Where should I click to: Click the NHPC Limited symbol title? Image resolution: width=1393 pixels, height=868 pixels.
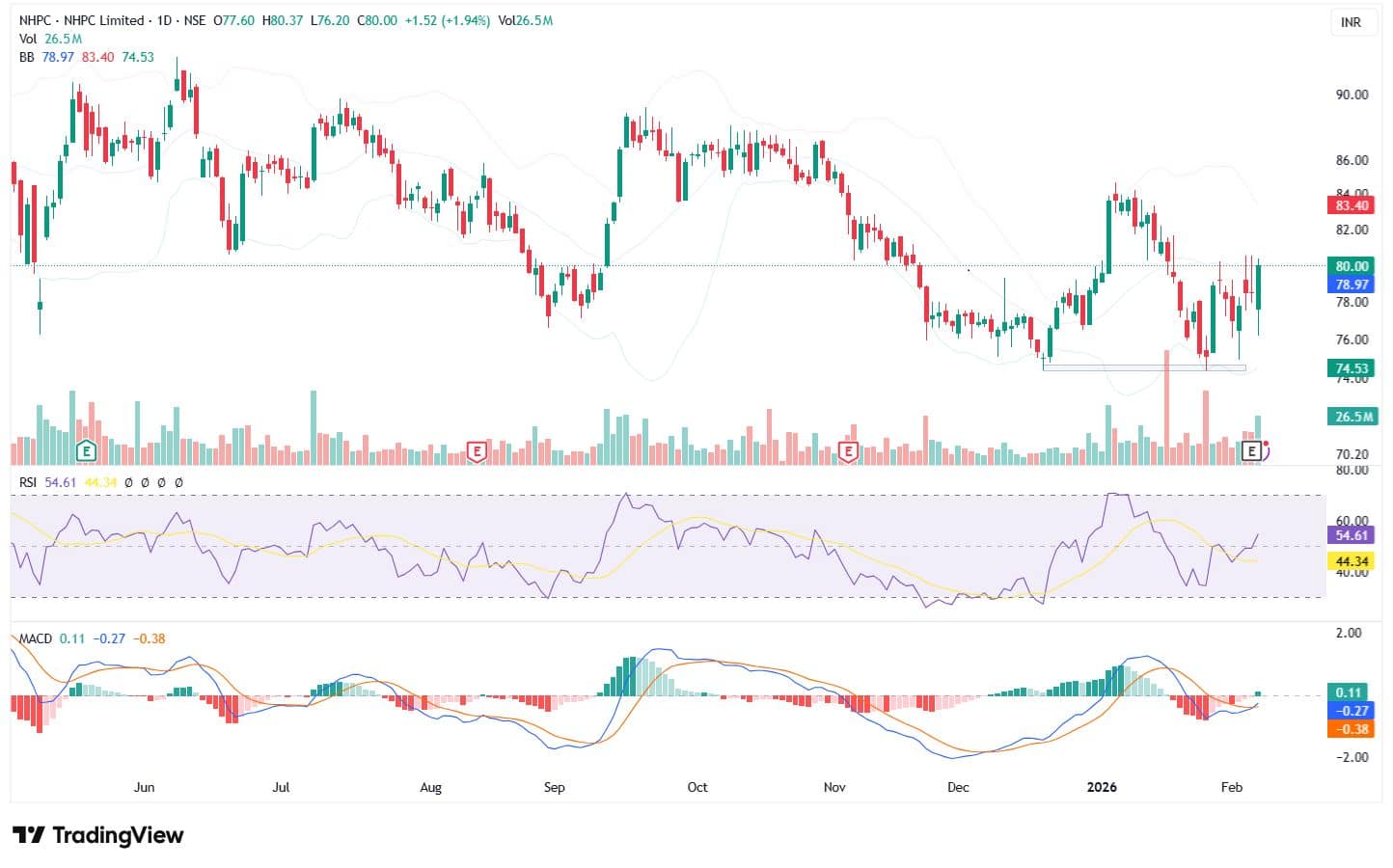coord(104,20)
